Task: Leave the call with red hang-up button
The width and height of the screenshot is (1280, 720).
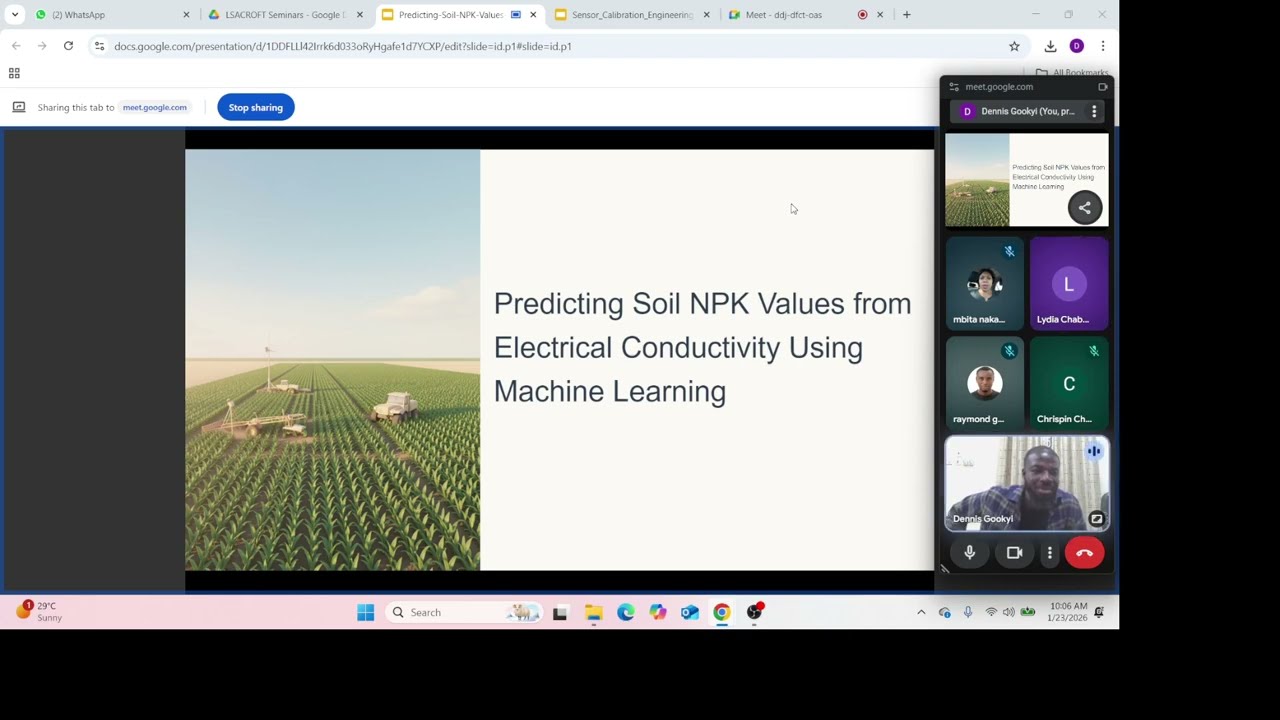Action: [1085, 552]
